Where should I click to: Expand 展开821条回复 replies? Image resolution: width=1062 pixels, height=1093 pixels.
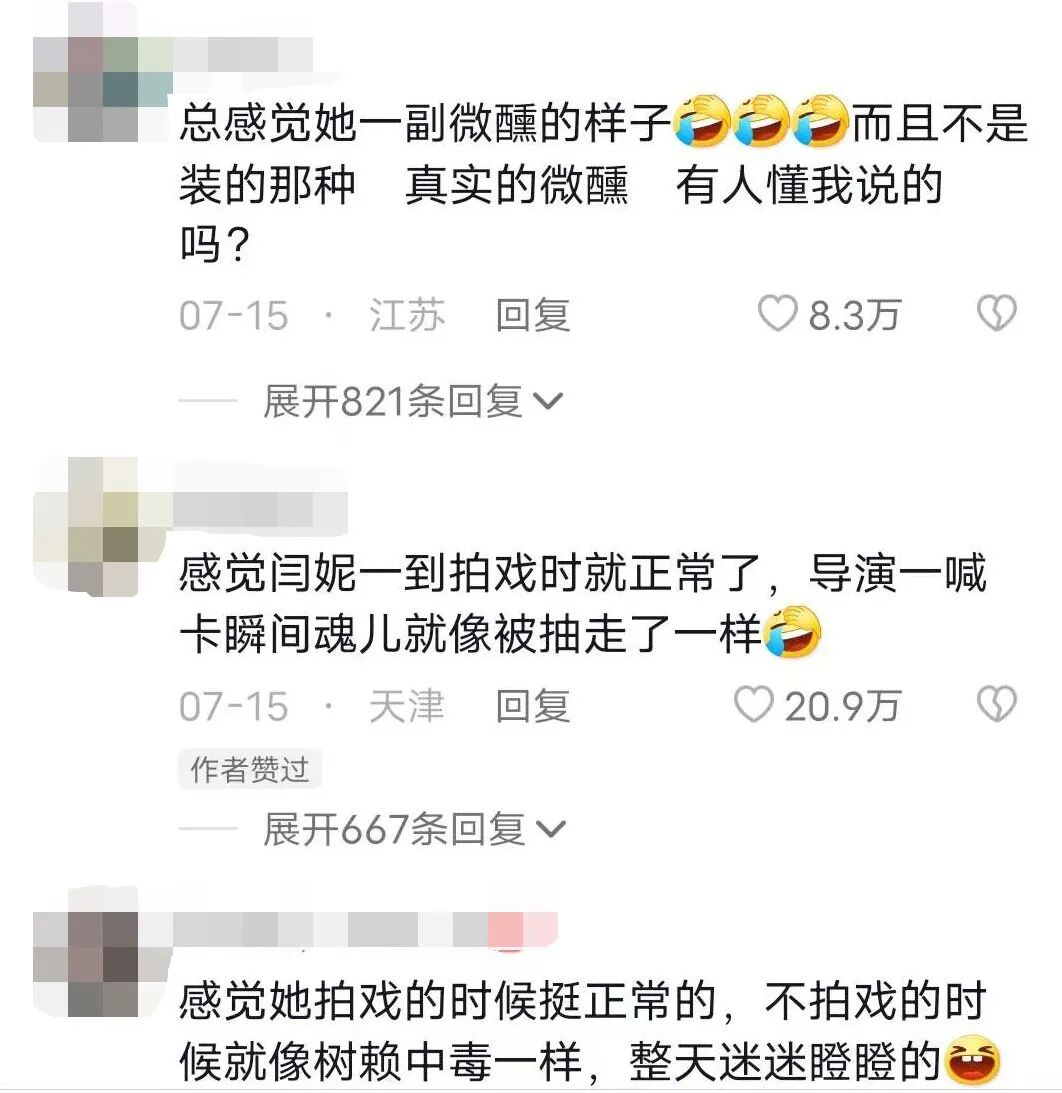click(x=412, y=402)
